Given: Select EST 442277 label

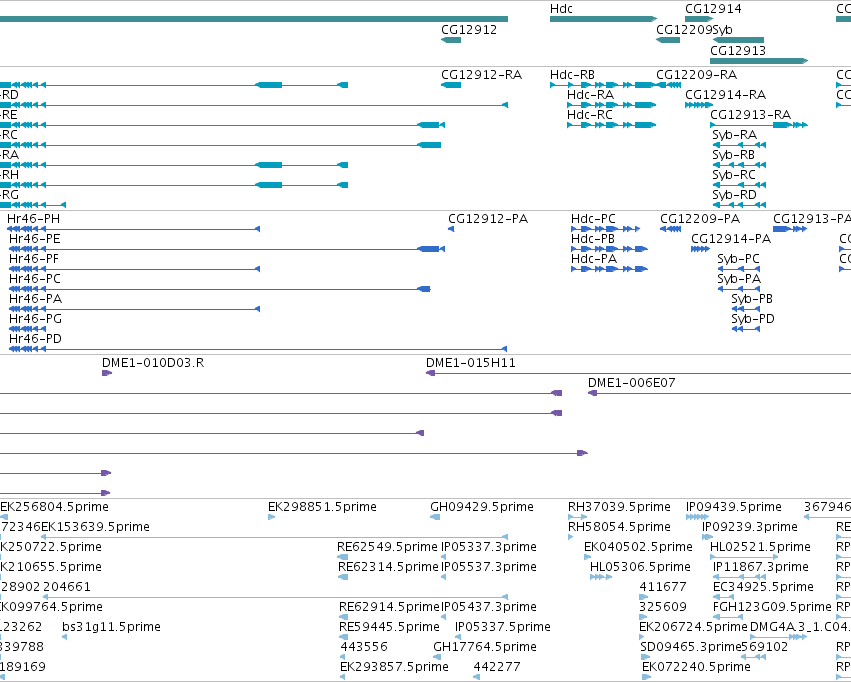Looking at the screenshot, I should (497, 667).
